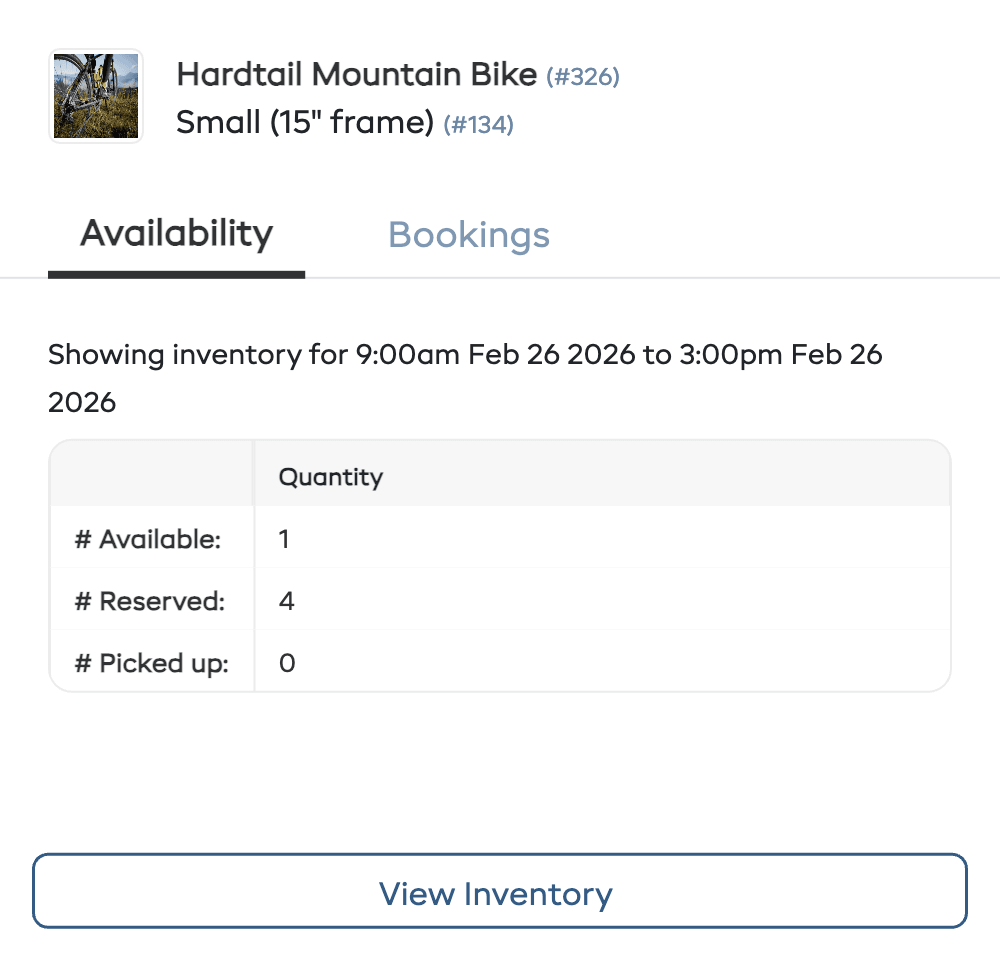Viewport: 1000px width, 970px height.
Task: Click the reserved quantity value 4
Action: tap(284, 601)
